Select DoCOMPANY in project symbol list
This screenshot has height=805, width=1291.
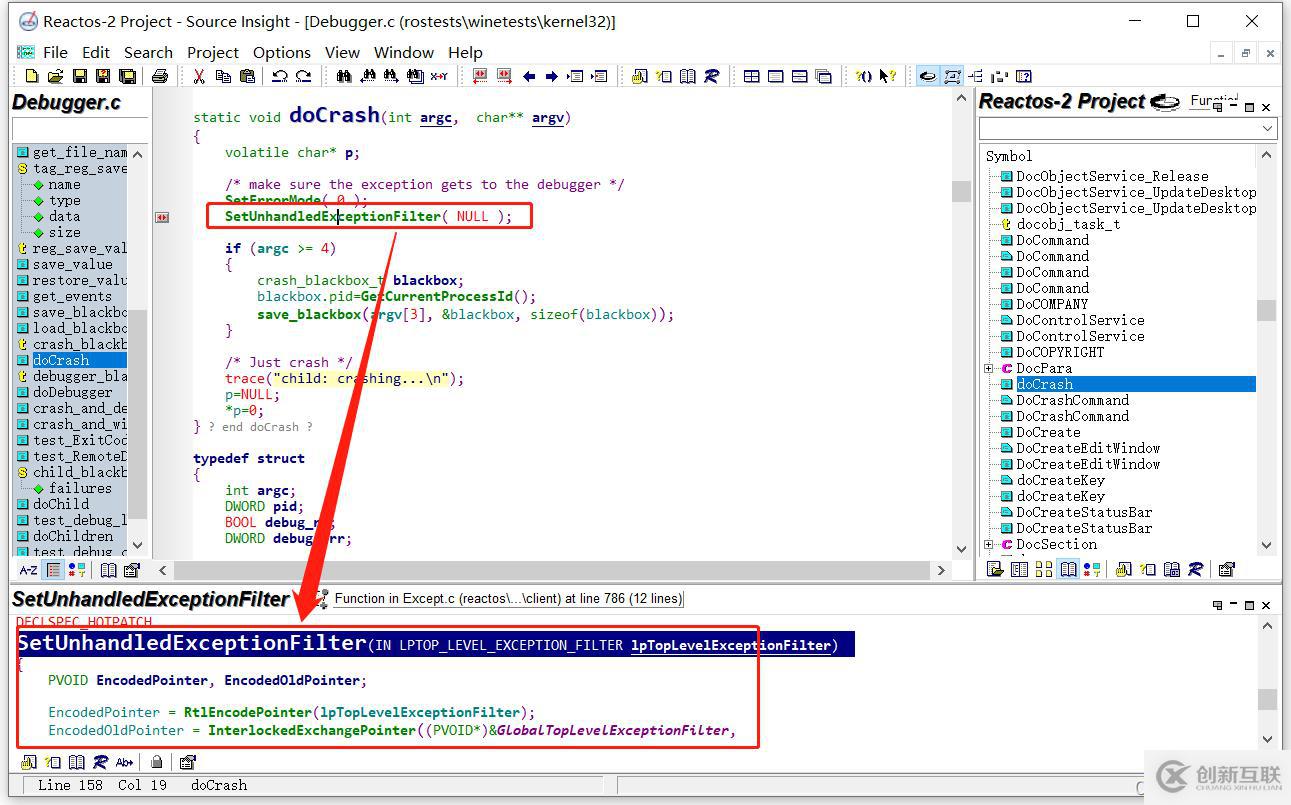click(x=1052, y=304)
